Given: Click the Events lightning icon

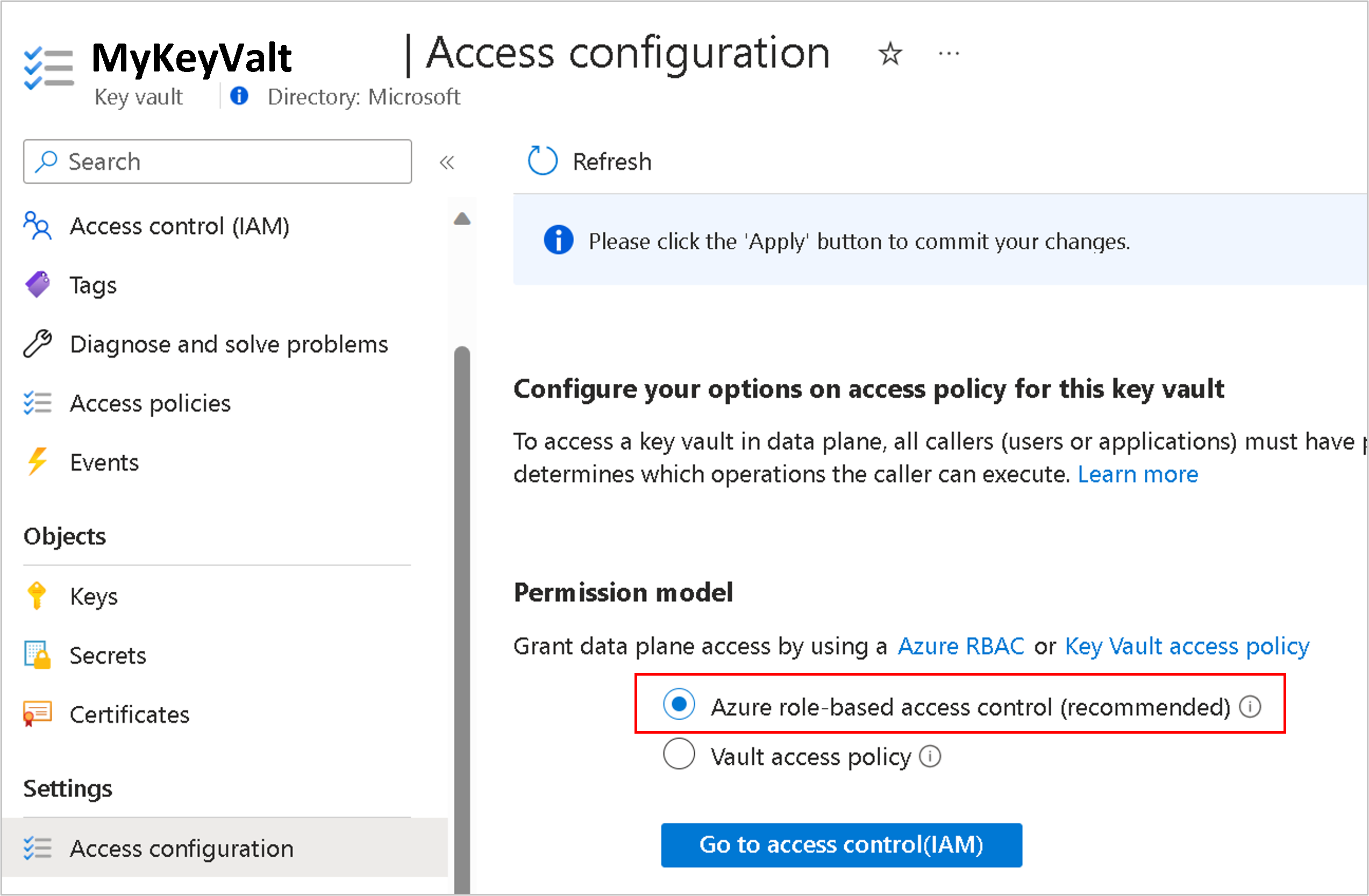Looking at the screenshot, I should [38, 462].
